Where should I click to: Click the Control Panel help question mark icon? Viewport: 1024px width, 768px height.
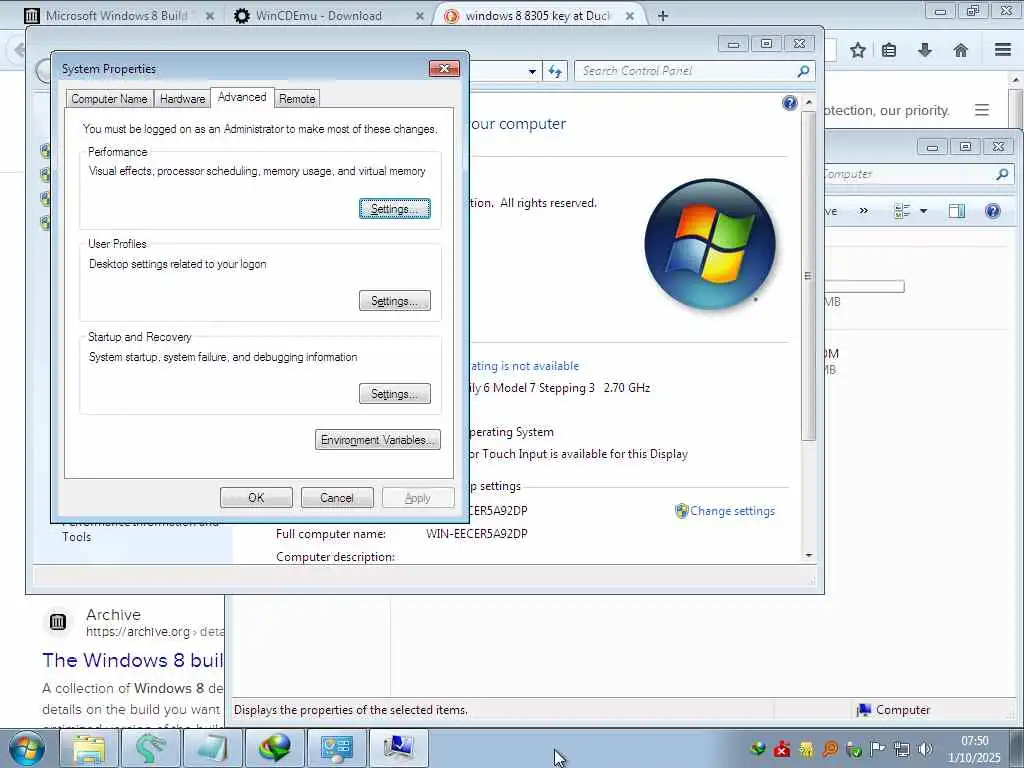[x=790, y=103]
